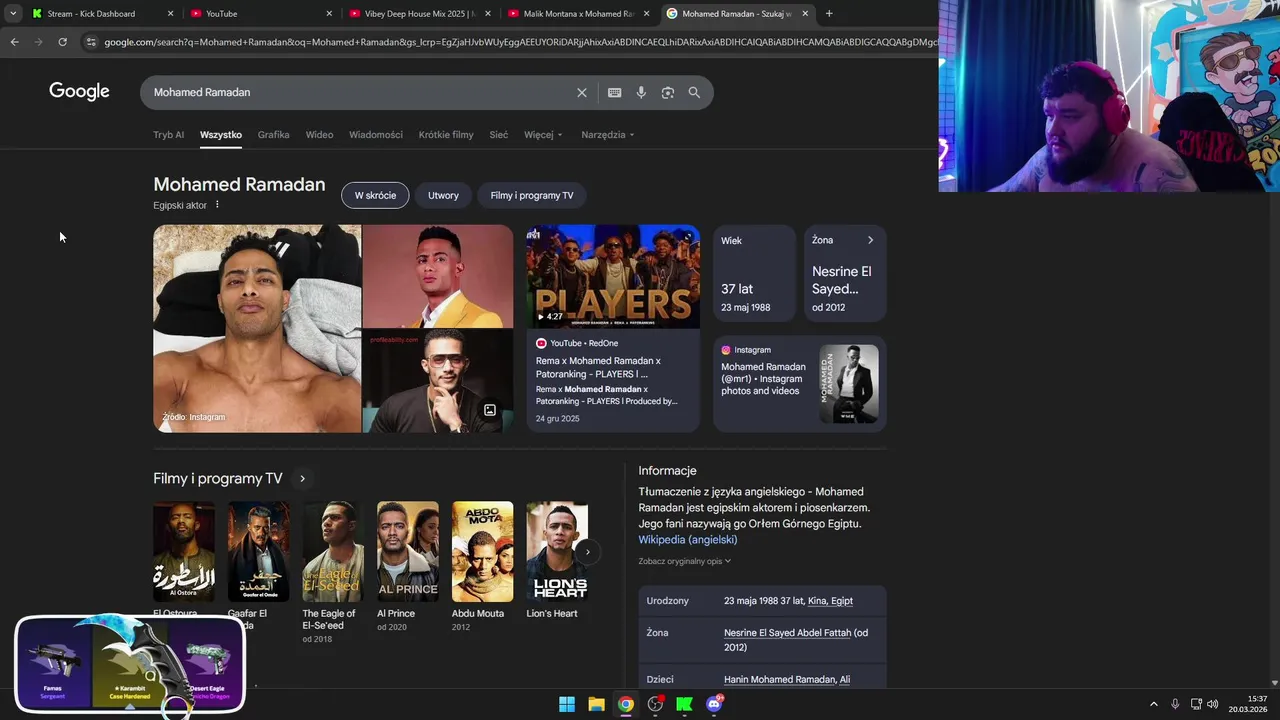The image size is (1280, 720).
Task: Open a new browser tab
Action: click(829, 13)
